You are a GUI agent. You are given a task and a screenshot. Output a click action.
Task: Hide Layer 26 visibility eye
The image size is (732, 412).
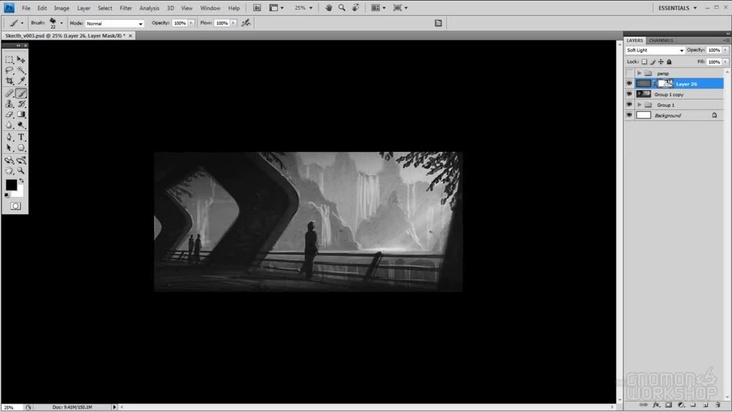(x=629, y=84)
